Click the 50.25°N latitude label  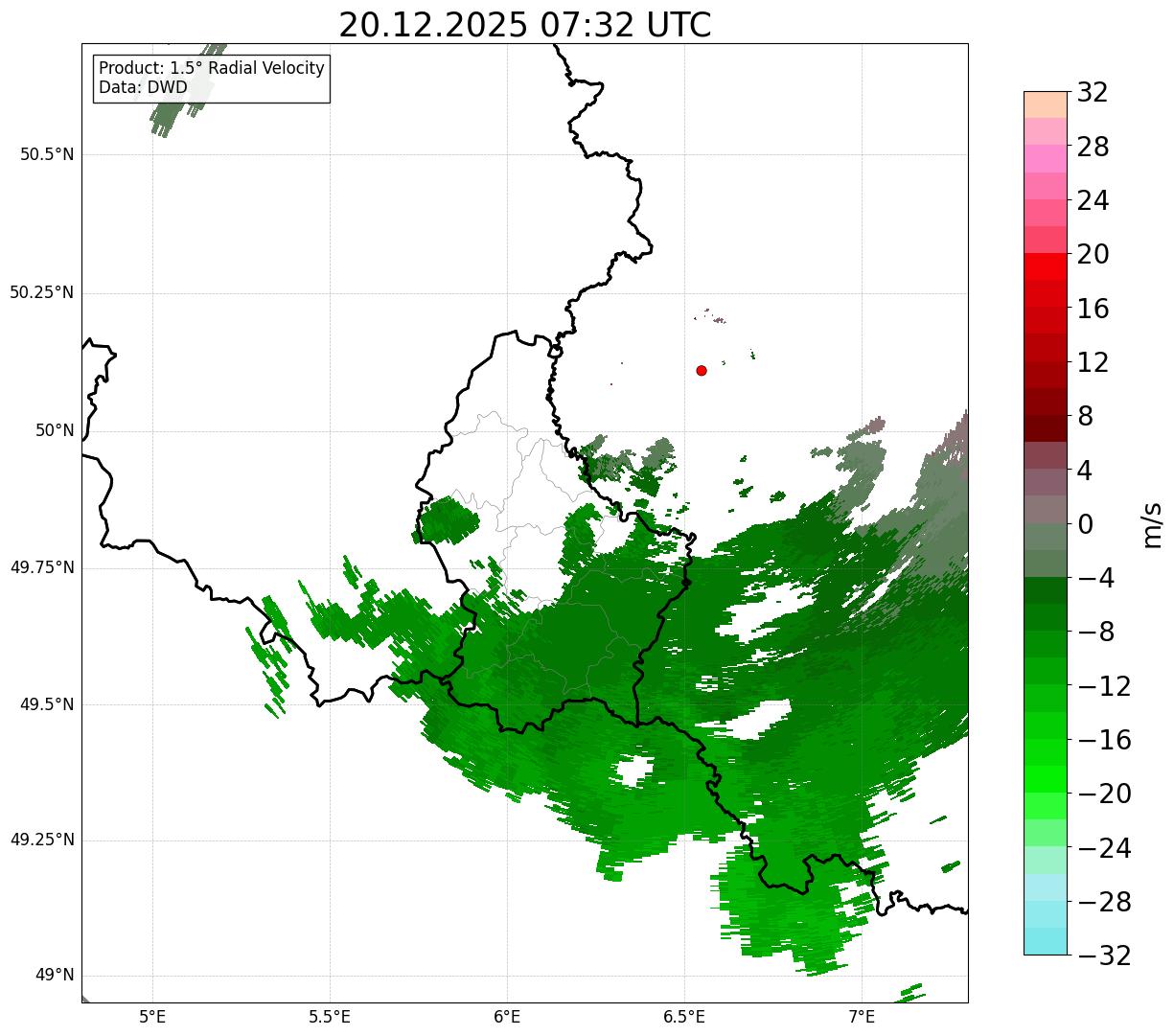coord(41,292)
